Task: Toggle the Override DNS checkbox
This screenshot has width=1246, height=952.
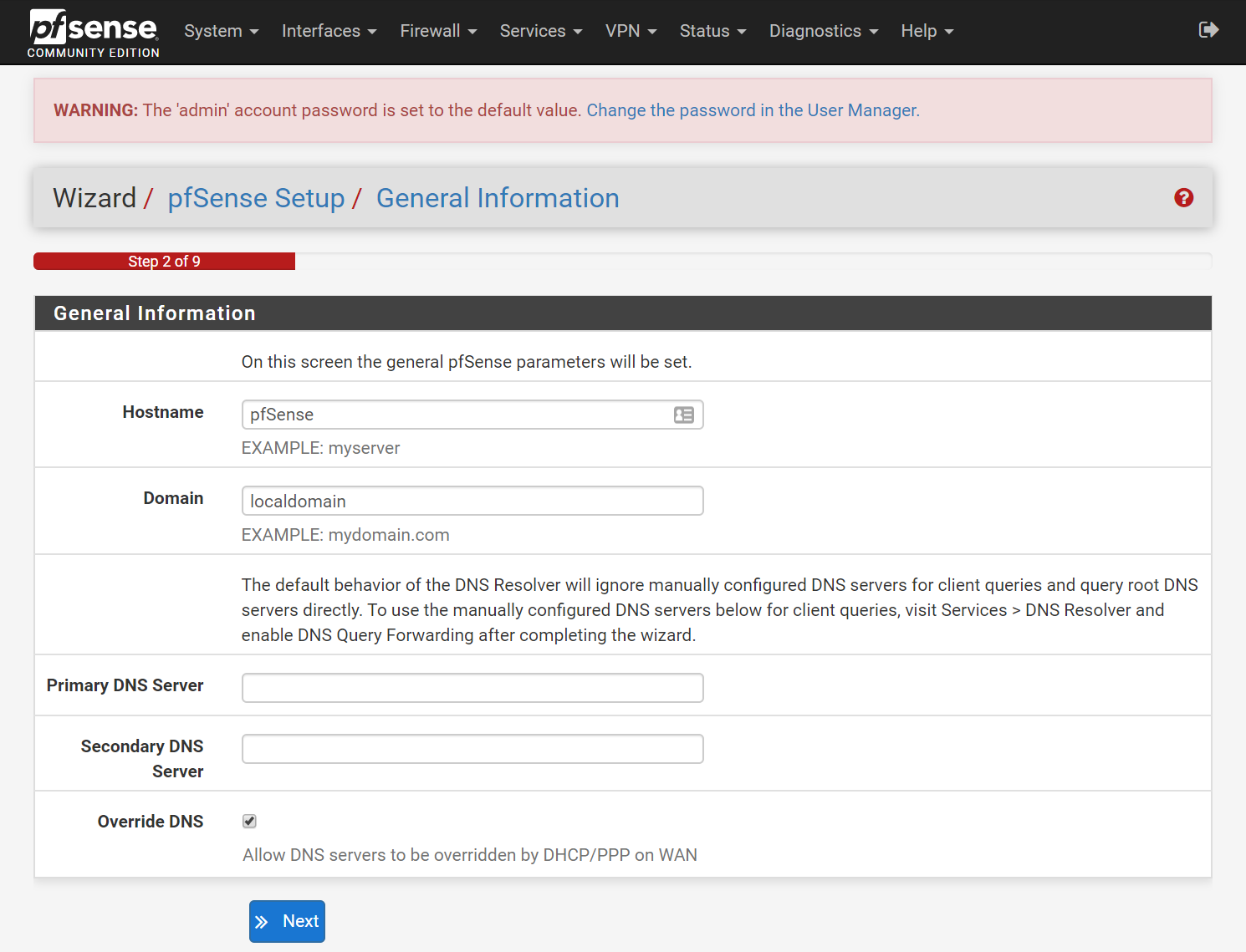Action: pyautogui.click(x=249, y=822)
